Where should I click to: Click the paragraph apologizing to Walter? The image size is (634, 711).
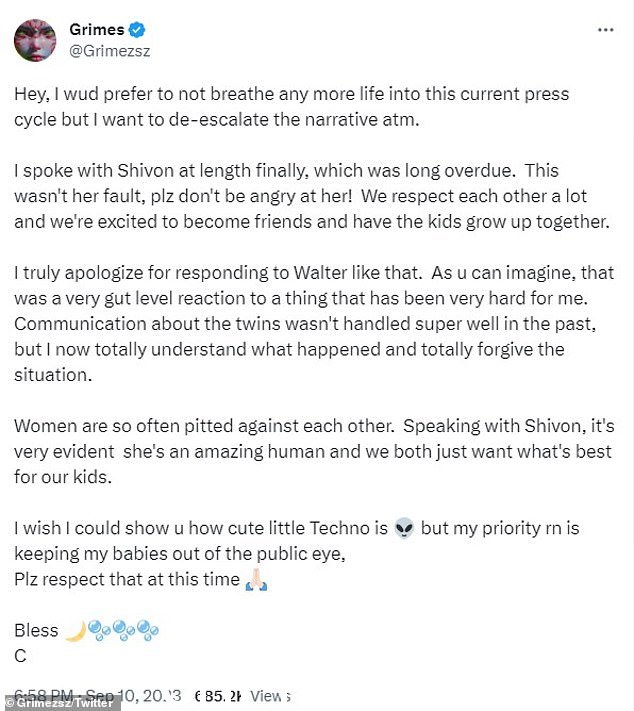(x=314, y=323)
